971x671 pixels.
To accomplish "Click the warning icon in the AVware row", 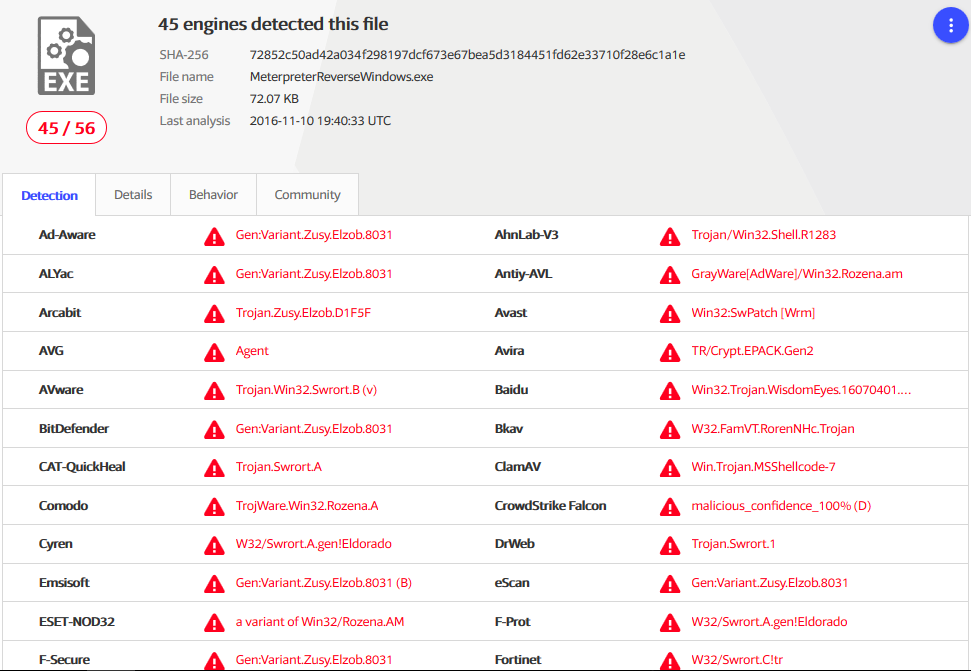I will pyautogui.click(x=214, y=391).
